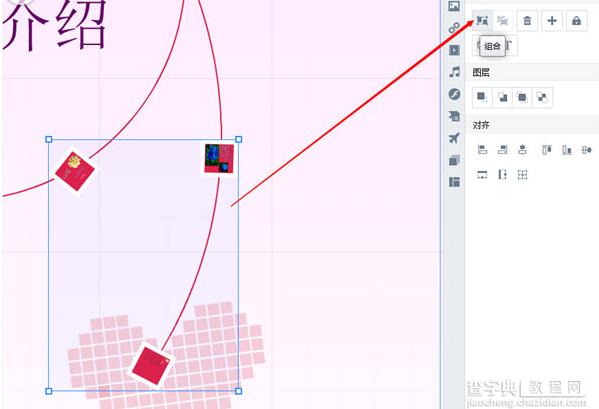Viewport: 599px width, 409px height.
Task: Click the checkered fourth 图层 icon
Action: 542,97
